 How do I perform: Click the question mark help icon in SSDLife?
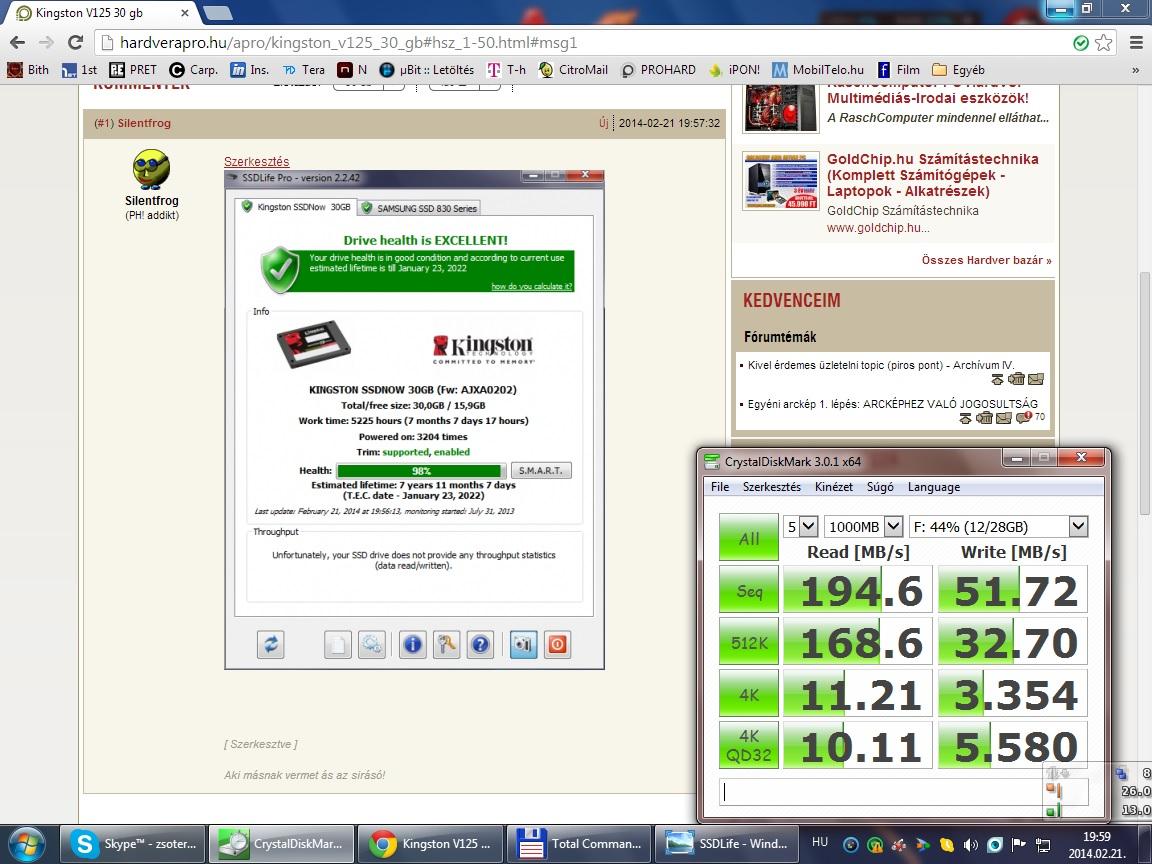[480, 645]
